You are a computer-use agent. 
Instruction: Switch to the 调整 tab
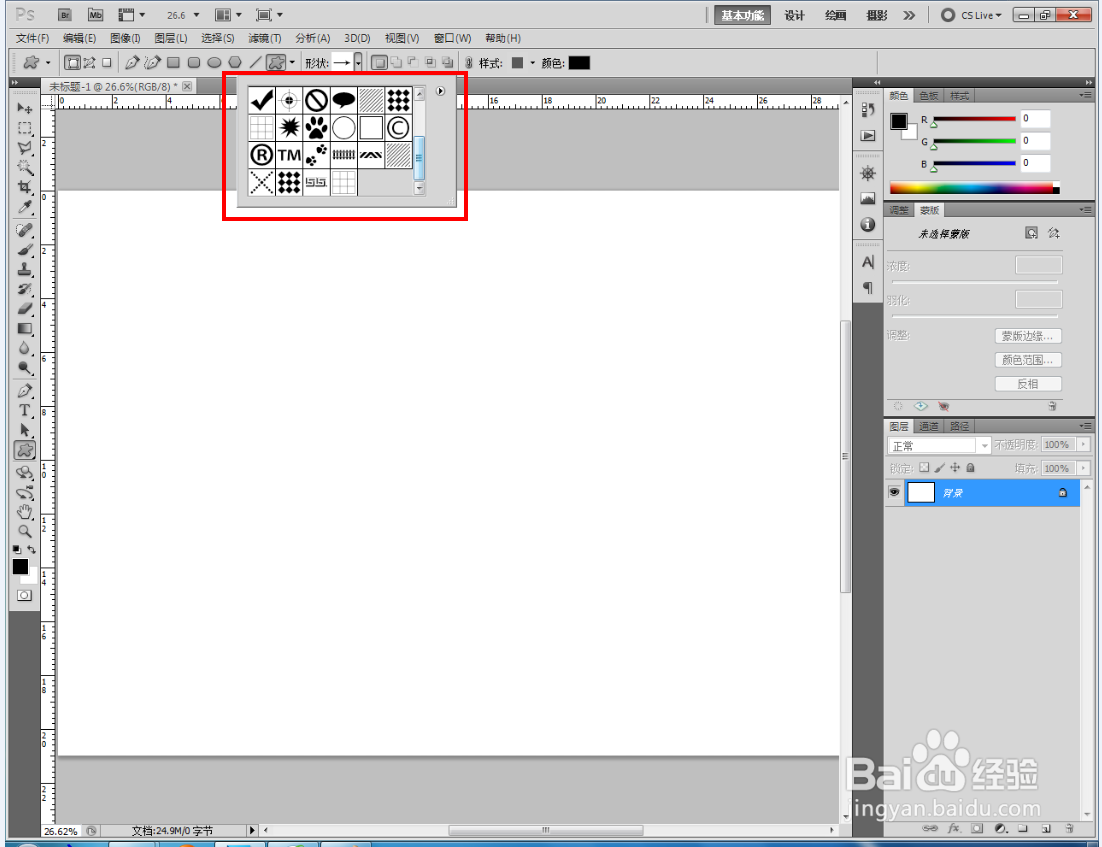(899, 210)
